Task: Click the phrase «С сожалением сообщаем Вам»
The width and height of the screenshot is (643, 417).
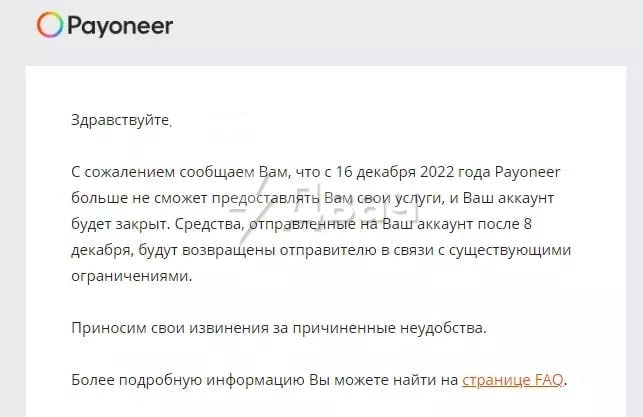Action: [180, 172]
